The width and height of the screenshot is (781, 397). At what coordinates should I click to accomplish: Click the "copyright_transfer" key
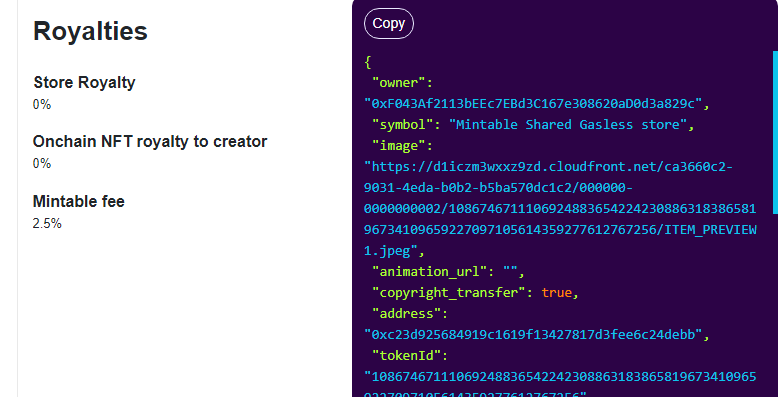(449, 292)
